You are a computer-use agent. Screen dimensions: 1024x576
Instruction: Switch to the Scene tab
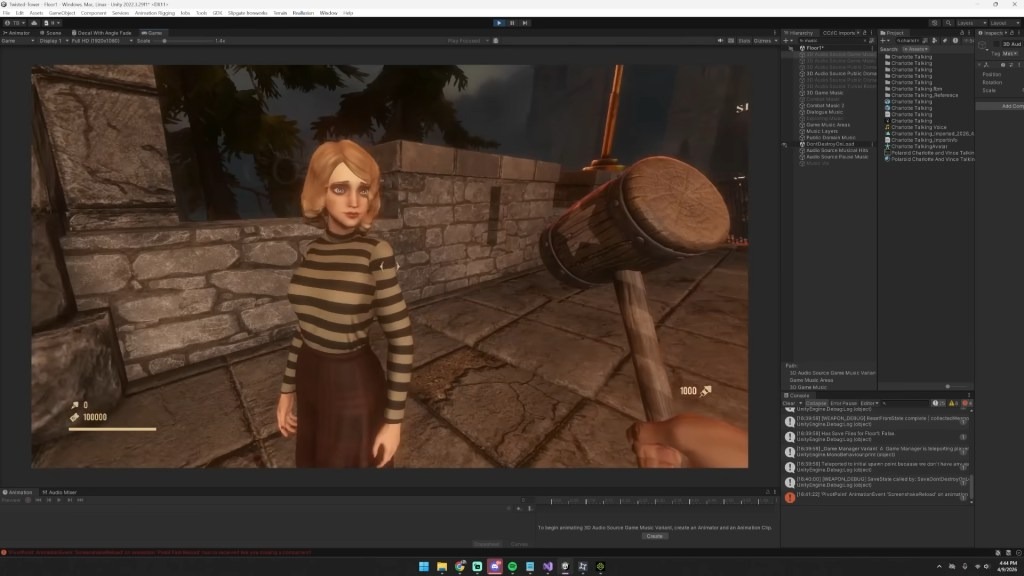(51, 33)
